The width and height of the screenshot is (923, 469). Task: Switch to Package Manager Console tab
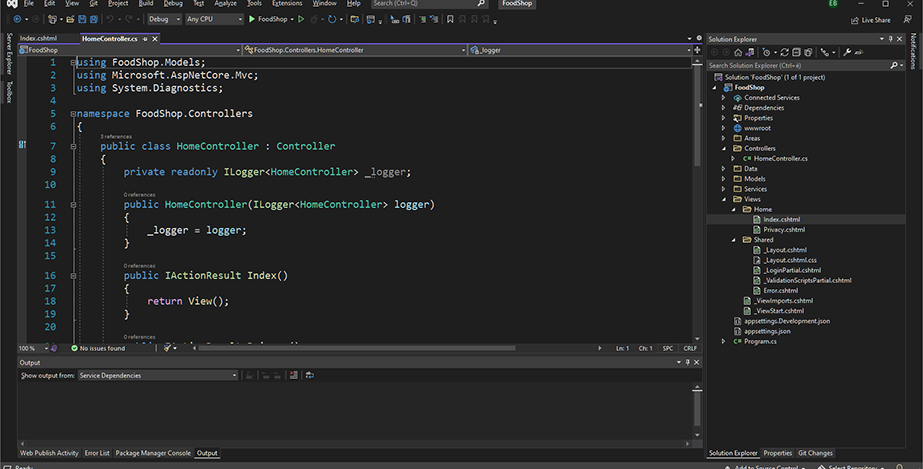[153, 453]
